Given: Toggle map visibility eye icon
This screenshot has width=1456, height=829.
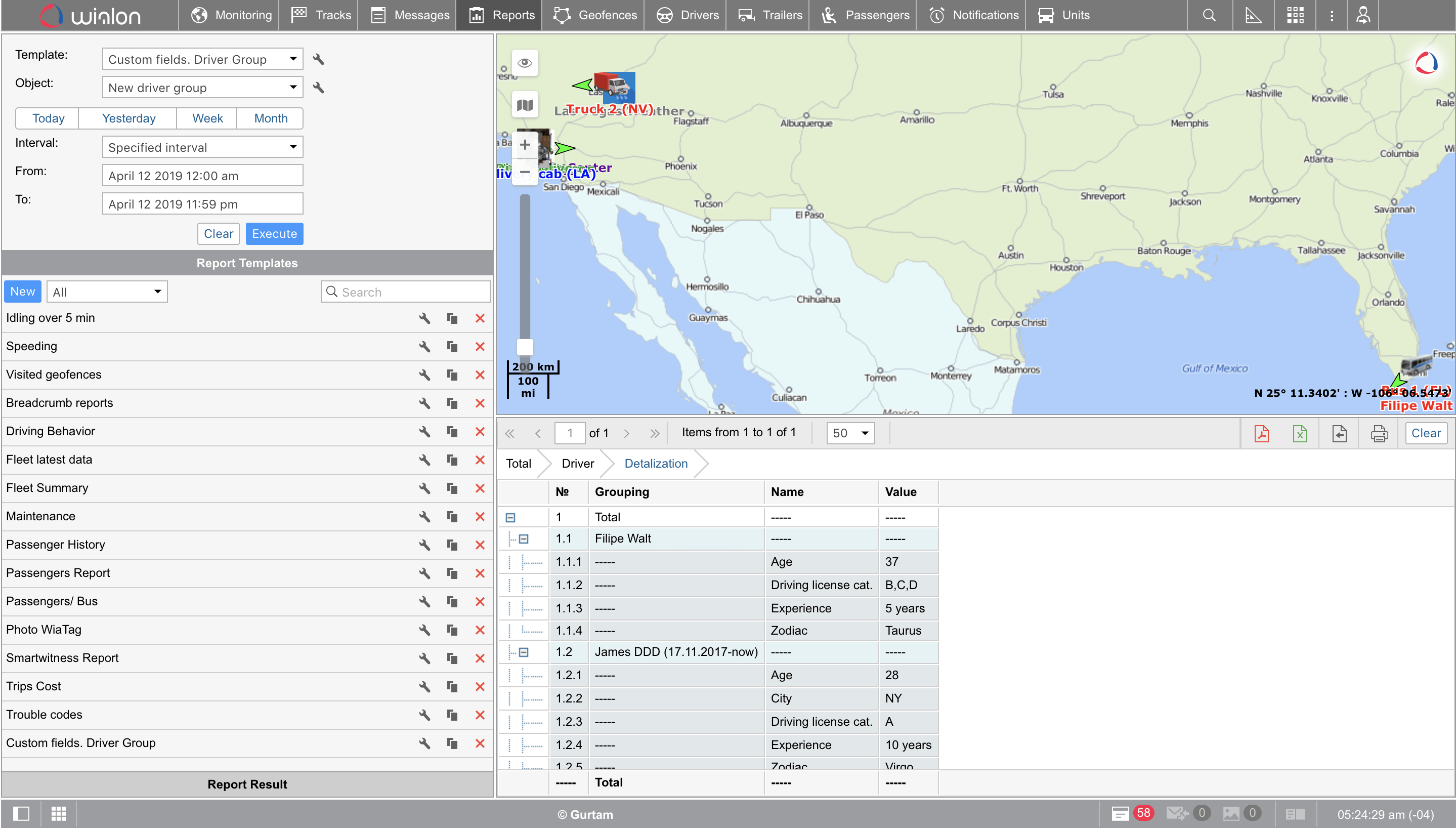Looking at the screenshot, I should coord(525,63).
